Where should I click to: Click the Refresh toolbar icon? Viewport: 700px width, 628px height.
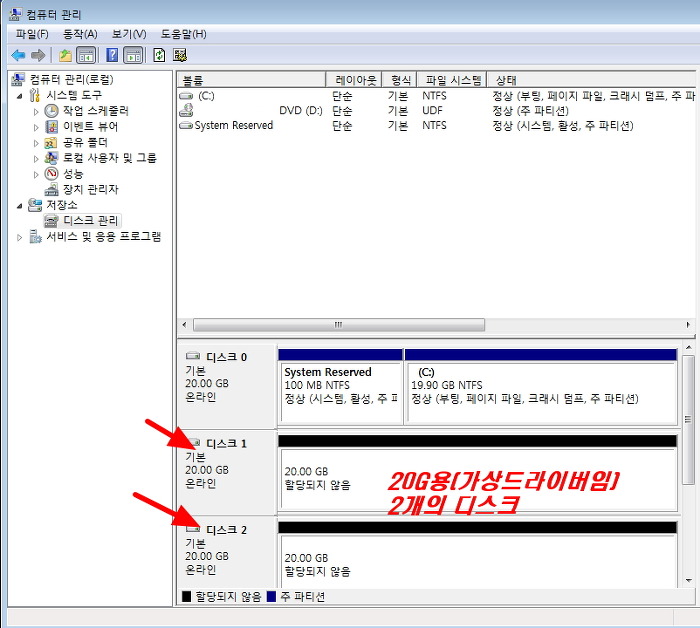pos(159,55)
